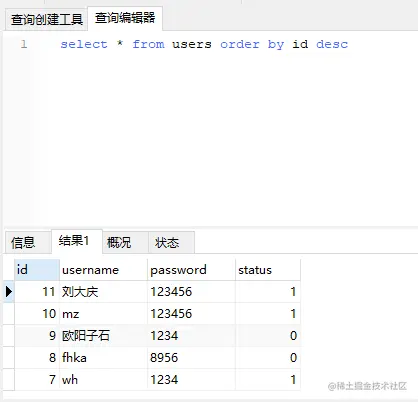Viewport: 418px width, 402px height.
Task: Switch to the 状态 tab
Action: (171, 242)
